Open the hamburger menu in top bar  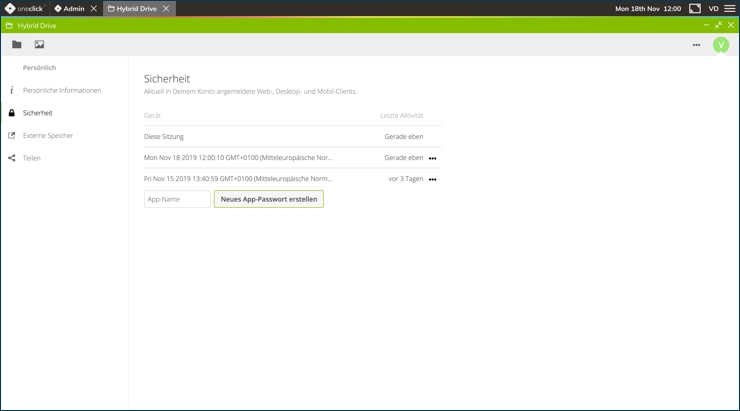point(730,9)
